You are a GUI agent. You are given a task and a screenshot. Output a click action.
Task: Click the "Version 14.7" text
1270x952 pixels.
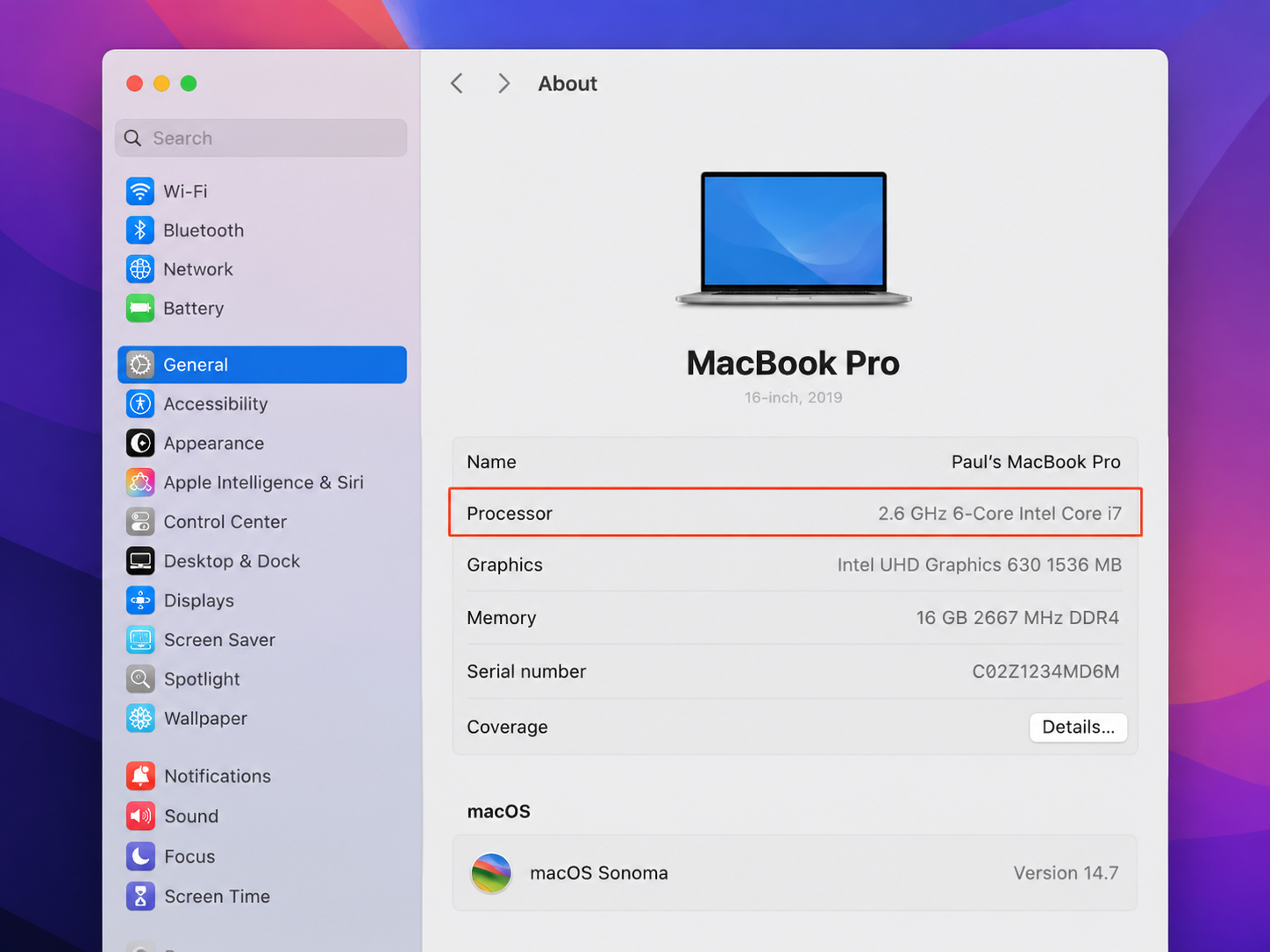(x=1066, y=873)
